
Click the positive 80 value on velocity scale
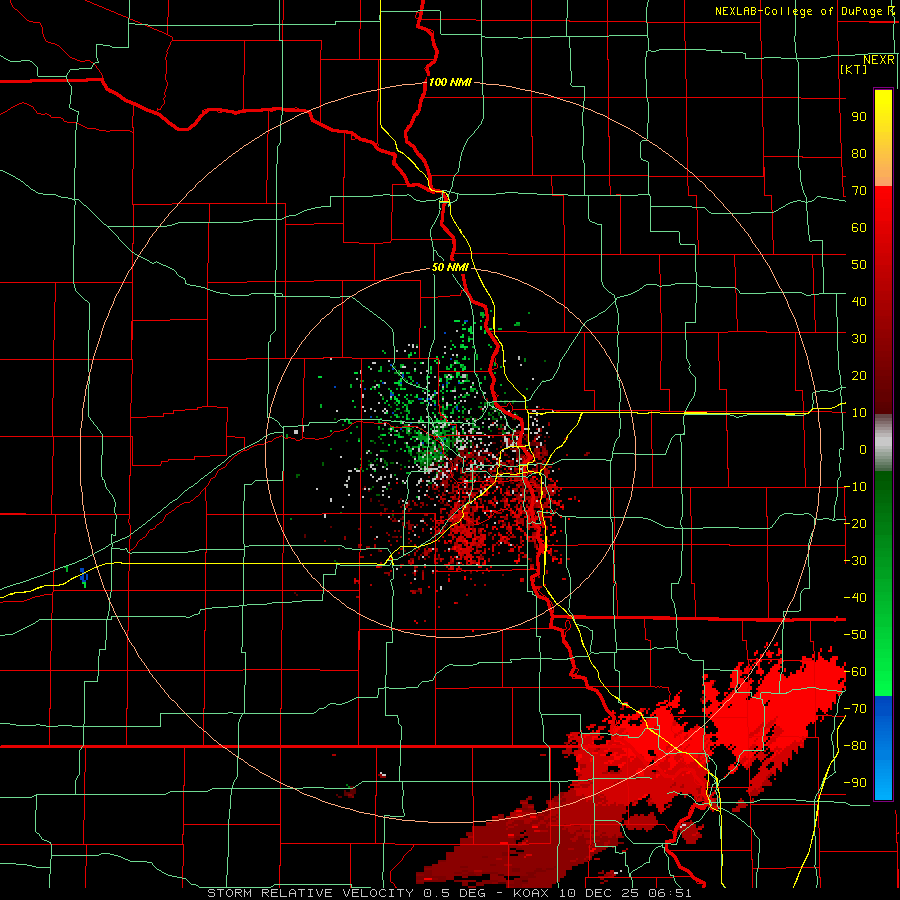click(x=859, y=154)
